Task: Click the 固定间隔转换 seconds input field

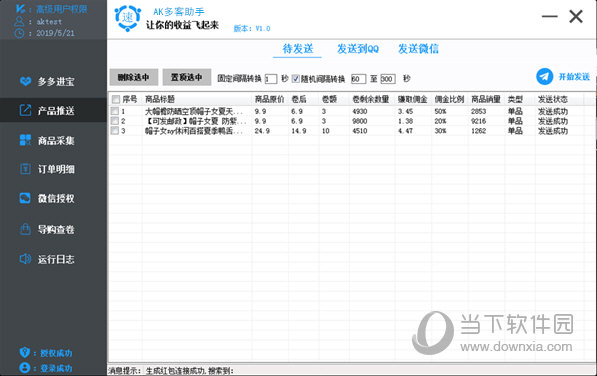Action: [271, 79]
